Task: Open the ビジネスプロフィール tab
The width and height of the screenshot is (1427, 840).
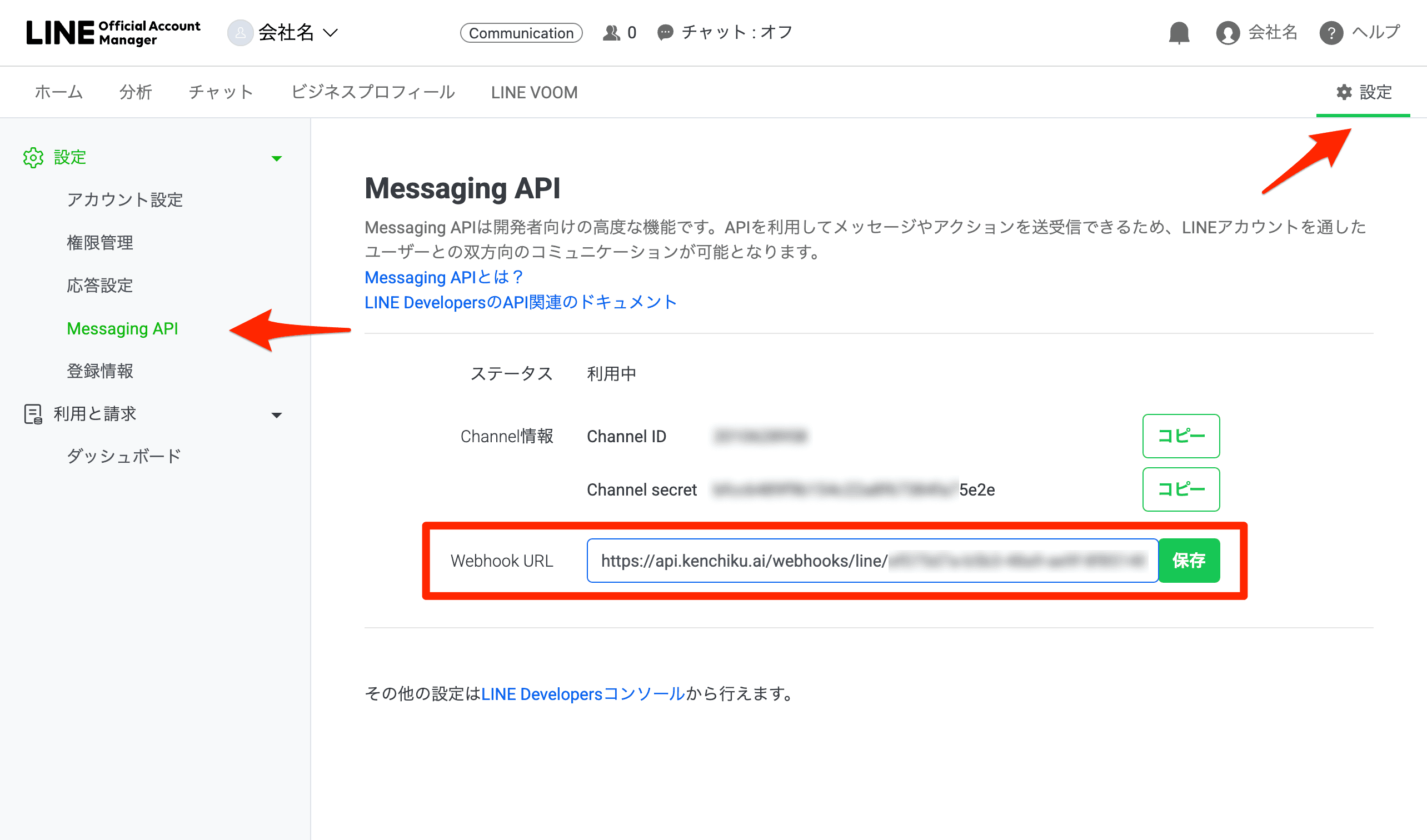Action: tap(373, 92)
